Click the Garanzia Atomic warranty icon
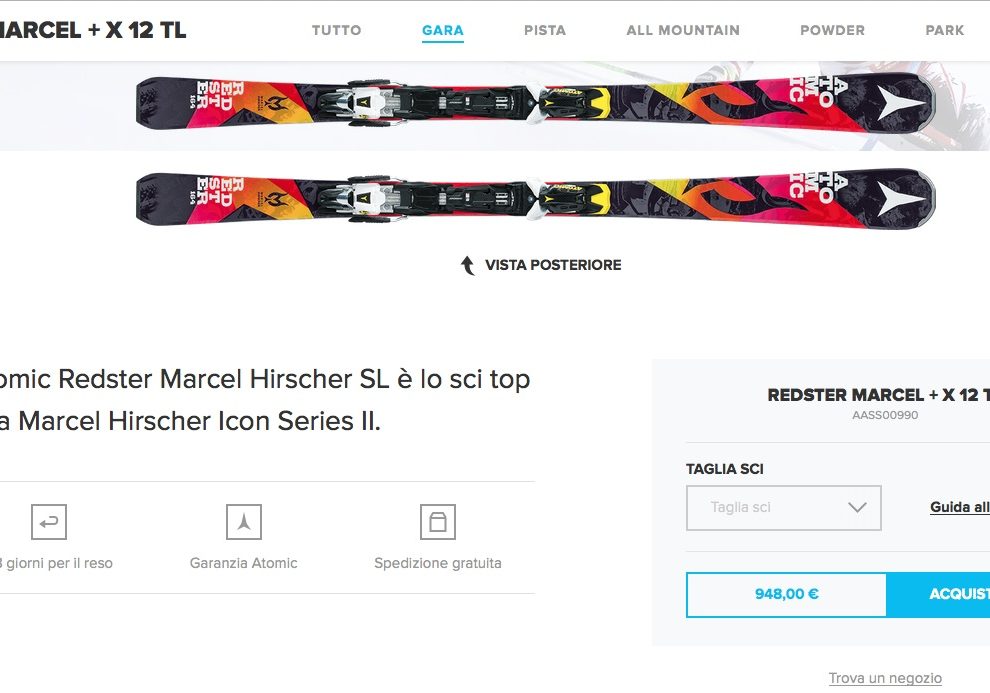 coord(244,521)
